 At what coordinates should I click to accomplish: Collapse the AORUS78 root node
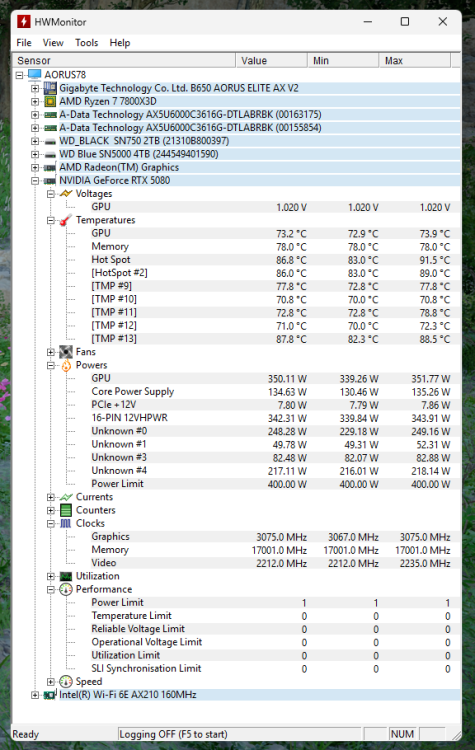point(19,75)
